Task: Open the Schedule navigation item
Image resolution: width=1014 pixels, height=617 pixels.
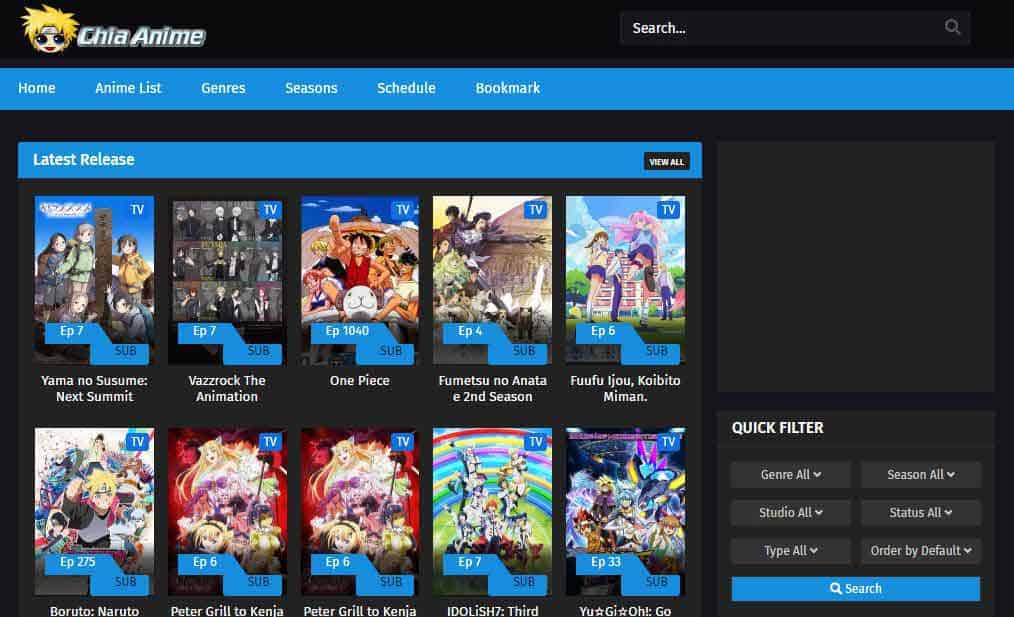Action: (x=406, y=88)
